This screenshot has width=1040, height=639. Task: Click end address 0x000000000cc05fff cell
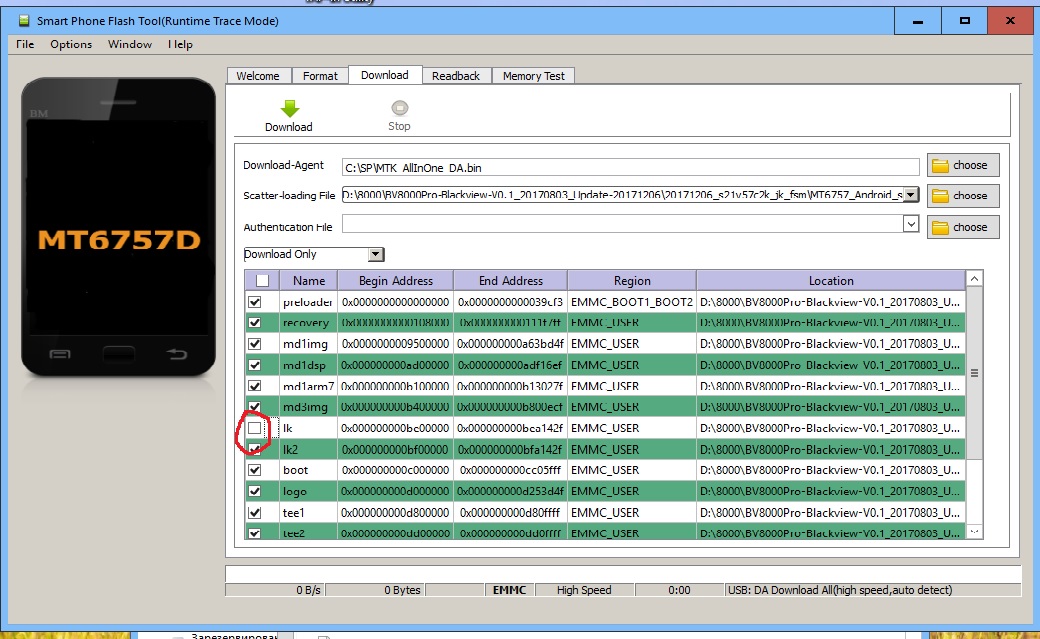pyautogui.click(x=510, y=470)
